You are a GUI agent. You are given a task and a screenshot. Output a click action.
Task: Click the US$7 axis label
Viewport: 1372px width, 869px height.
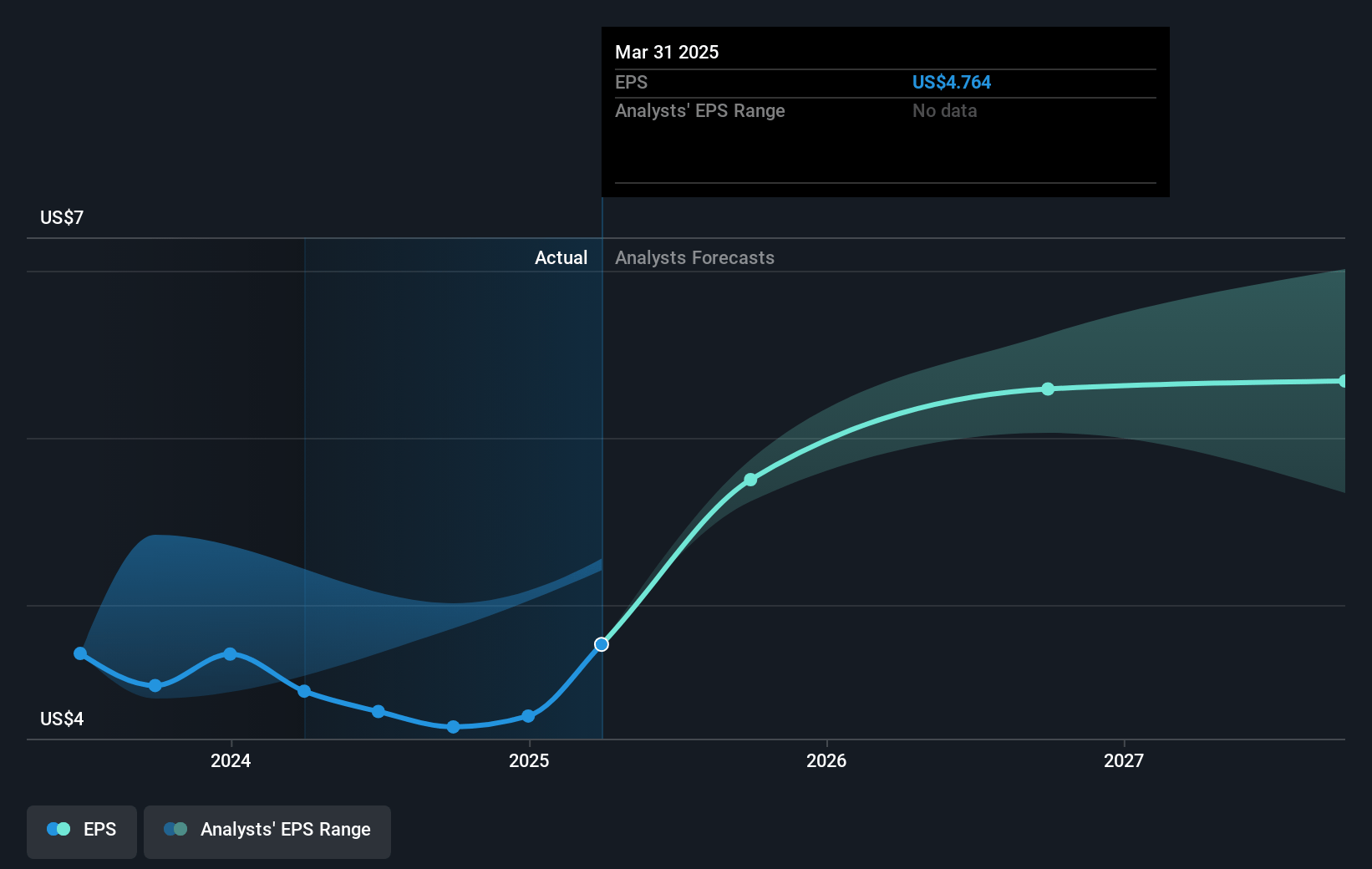pyautogui.click(x=62, y=217)
